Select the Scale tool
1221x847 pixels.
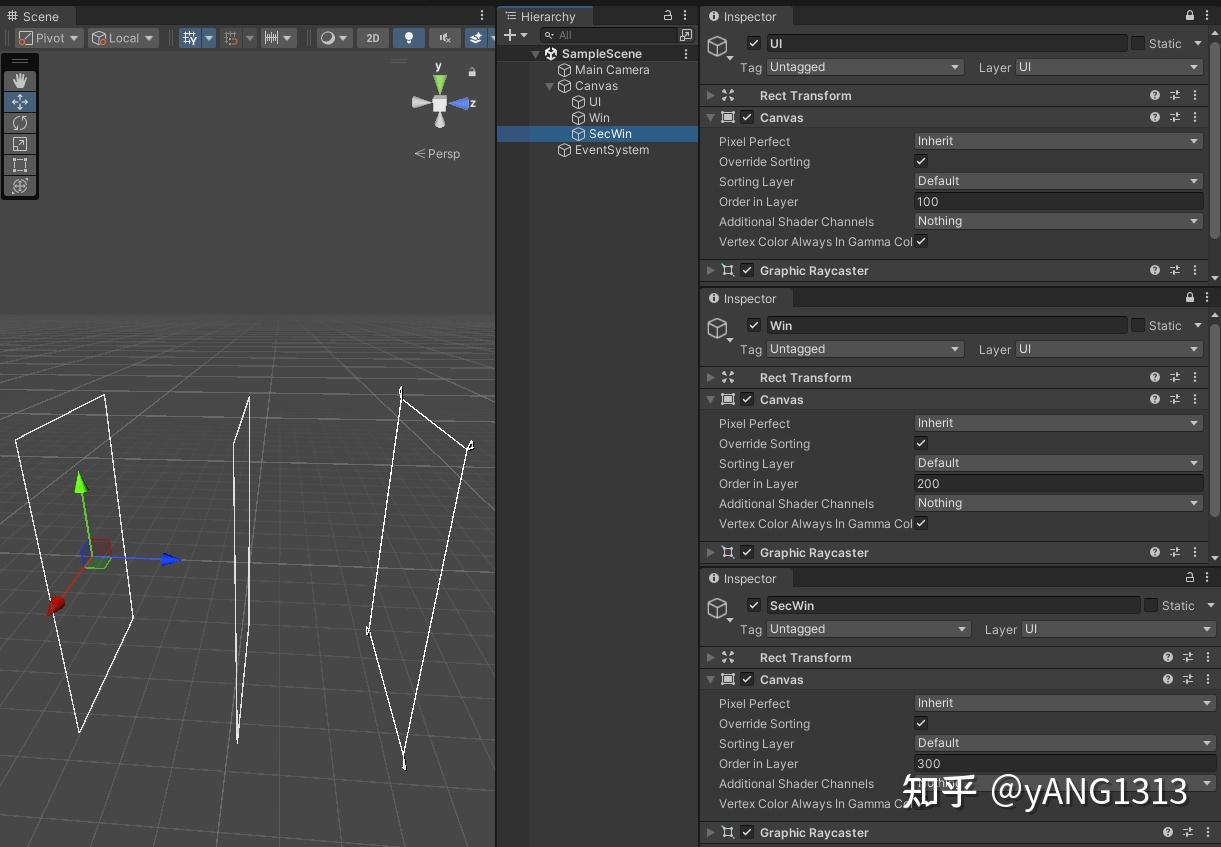20,144
